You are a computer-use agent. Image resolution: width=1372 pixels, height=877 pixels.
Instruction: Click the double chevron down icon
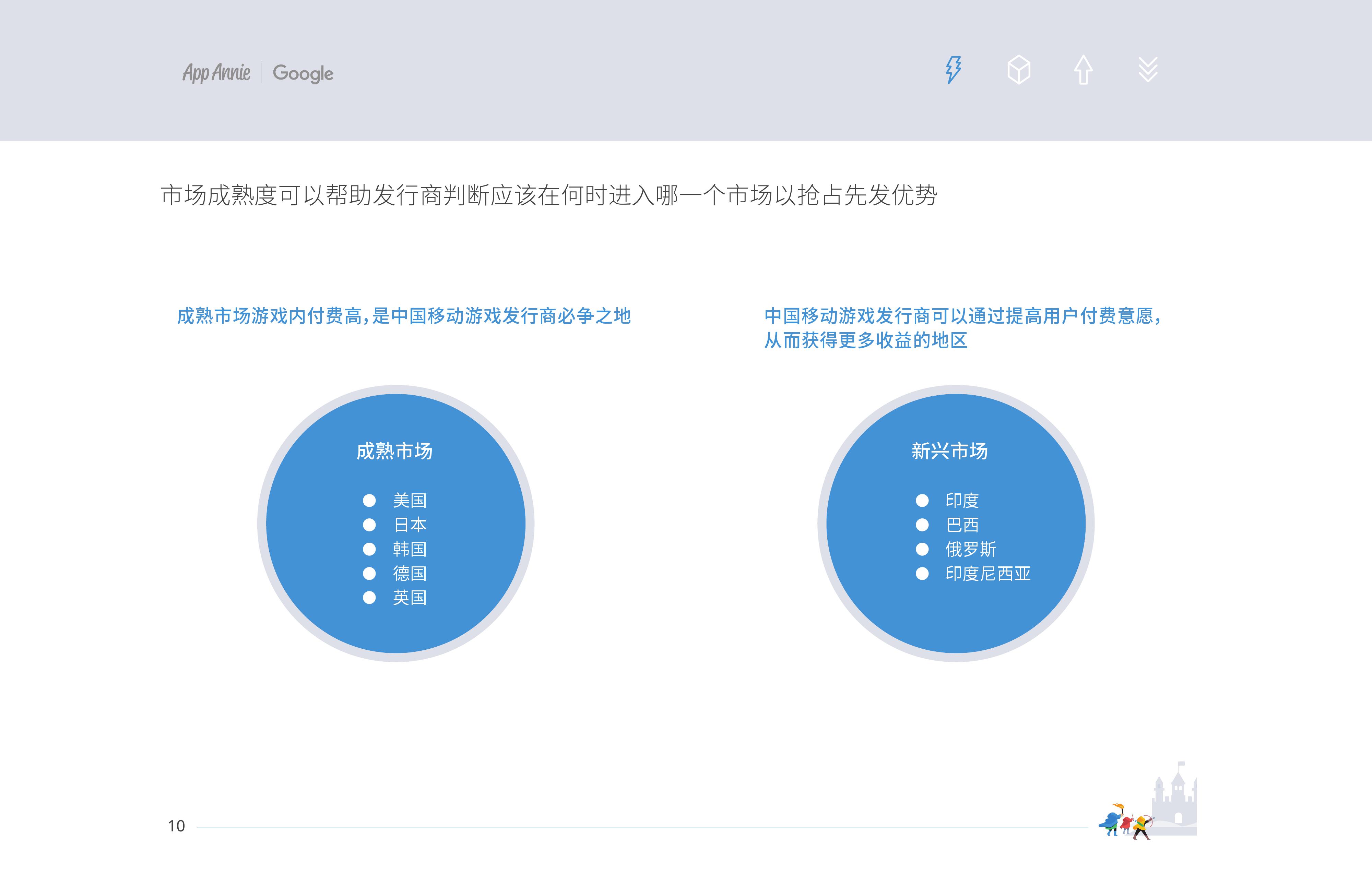pyautogui.click(x=1148, y=70)
